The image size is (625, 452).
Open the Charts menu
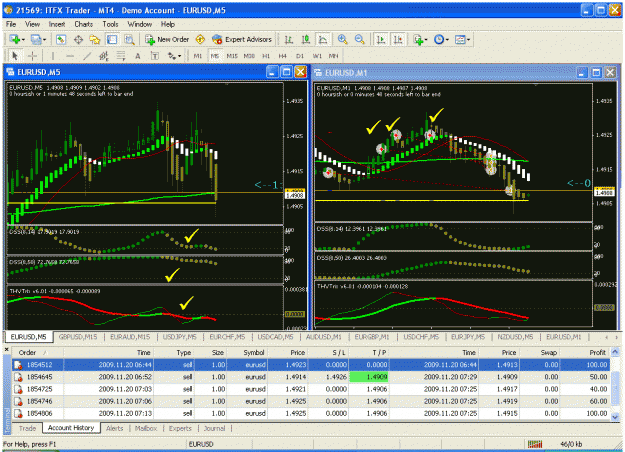[x=83, y=24]
